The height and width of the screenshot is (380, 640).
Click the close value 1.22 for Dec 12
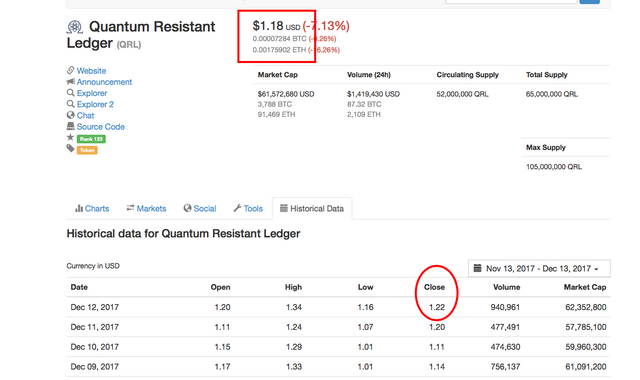[437, 307]
